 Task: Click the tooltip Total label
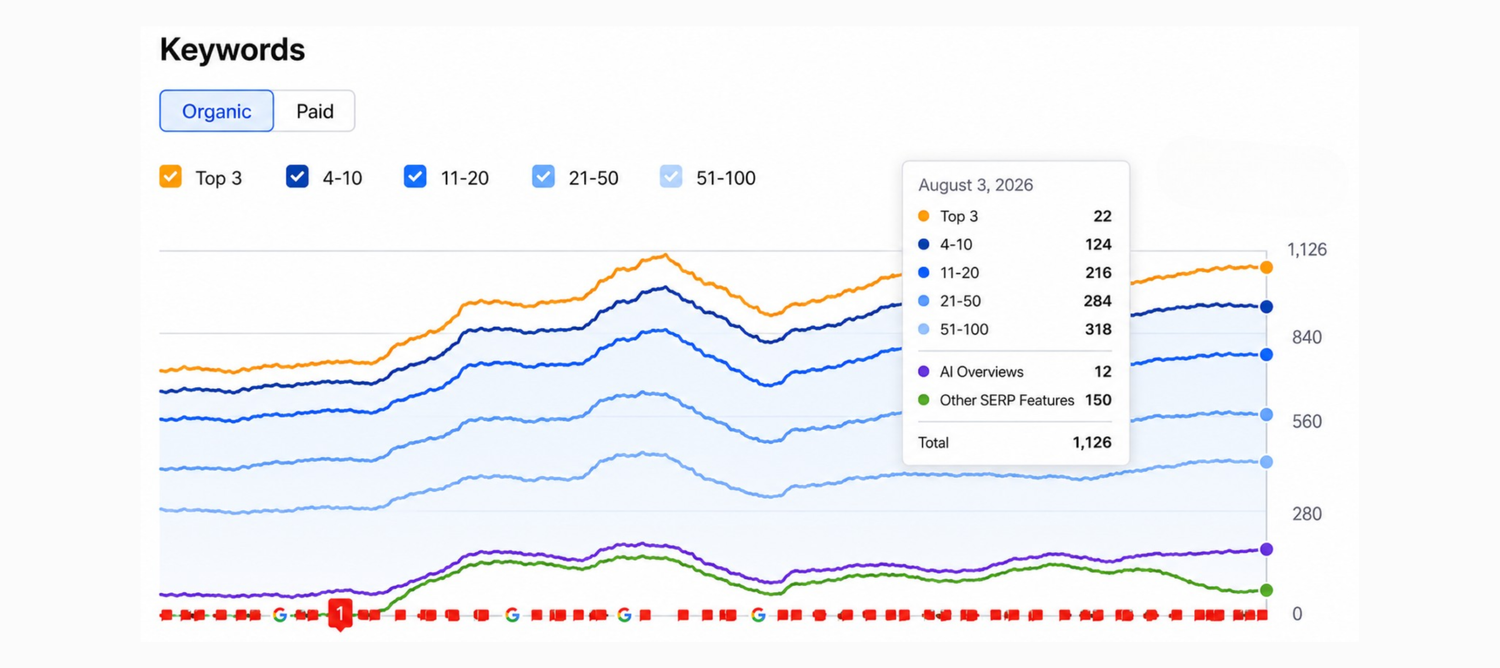tap(934, 442)
